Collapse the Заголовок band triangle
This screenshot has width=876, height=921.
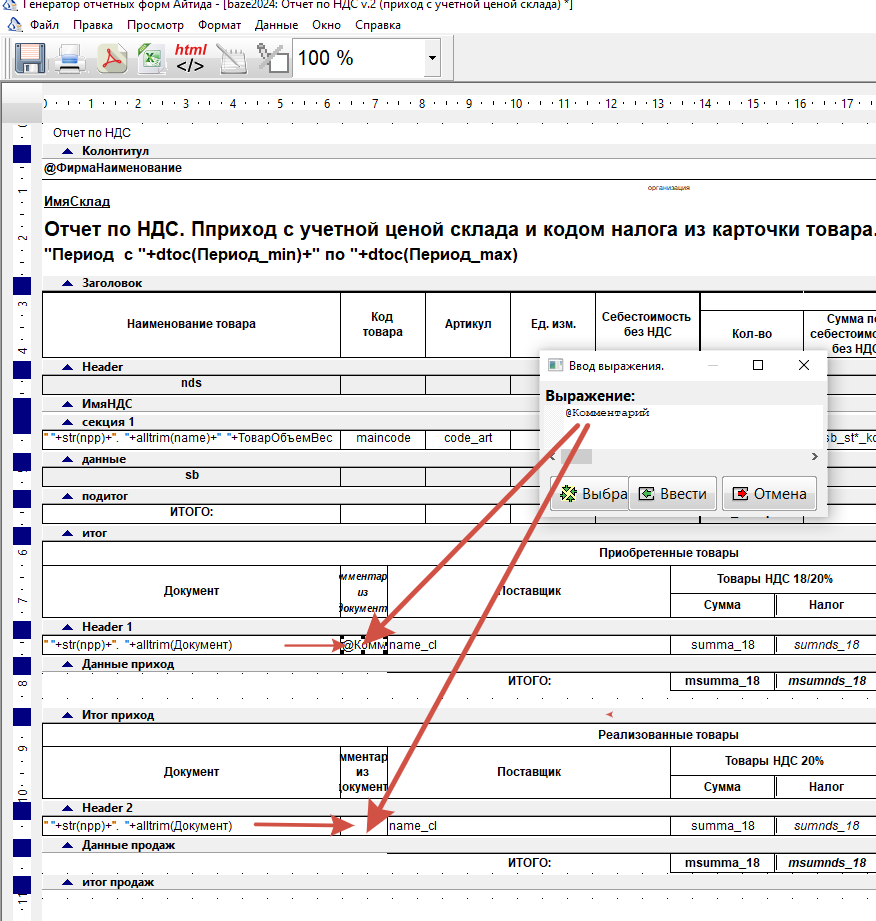pos(68,283)
